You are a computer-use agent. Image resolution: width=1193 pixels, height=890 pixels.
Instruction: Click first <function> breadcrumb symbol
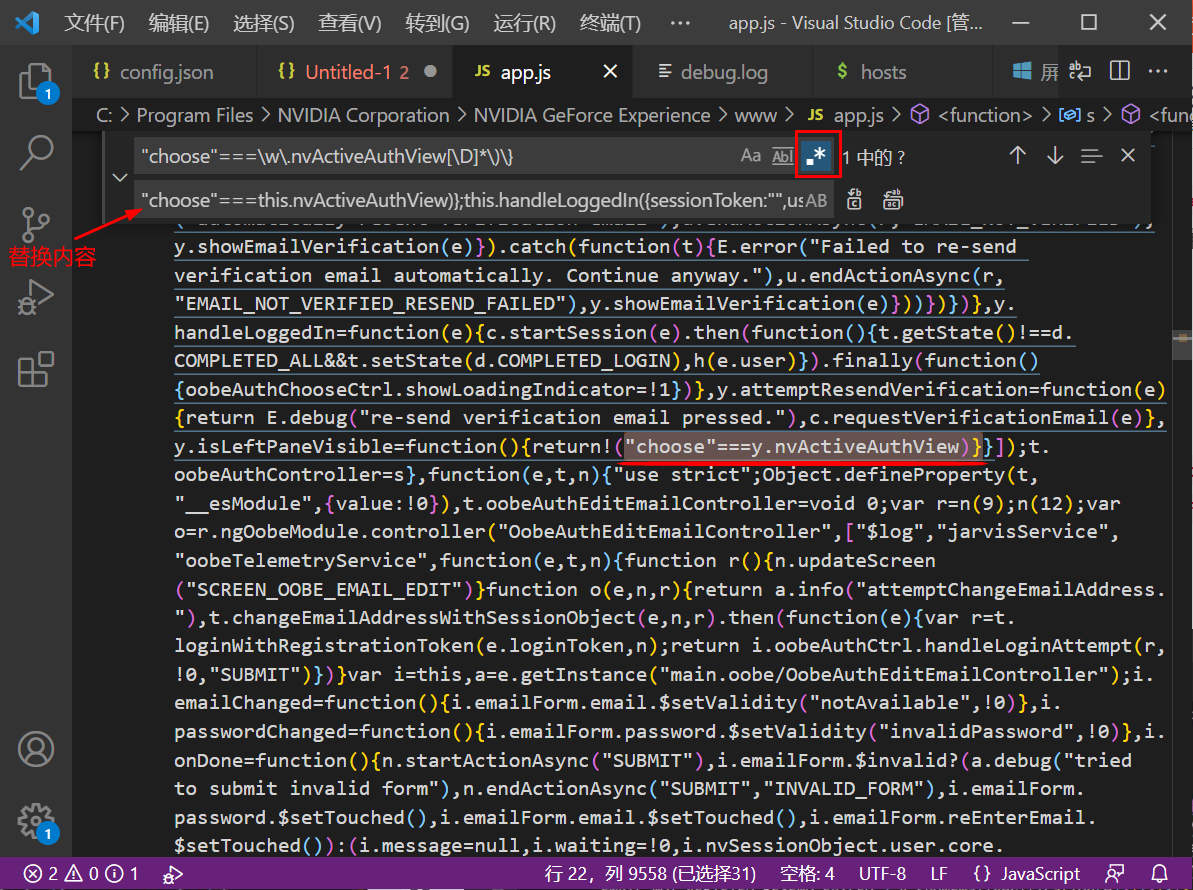pyautogui.click(x=972, y=115)
